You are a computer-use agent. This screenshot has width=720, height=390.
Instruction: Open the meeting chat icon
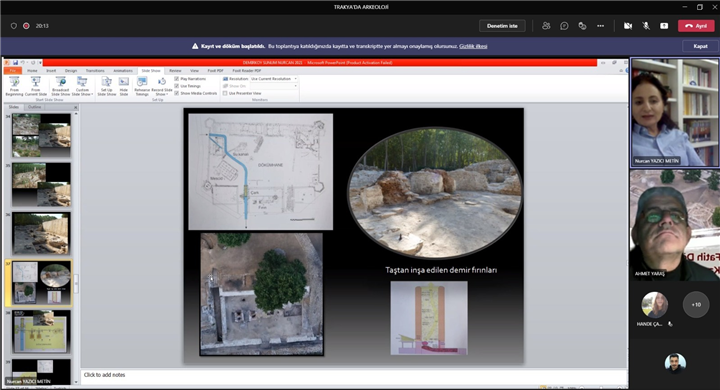[564, 26]
